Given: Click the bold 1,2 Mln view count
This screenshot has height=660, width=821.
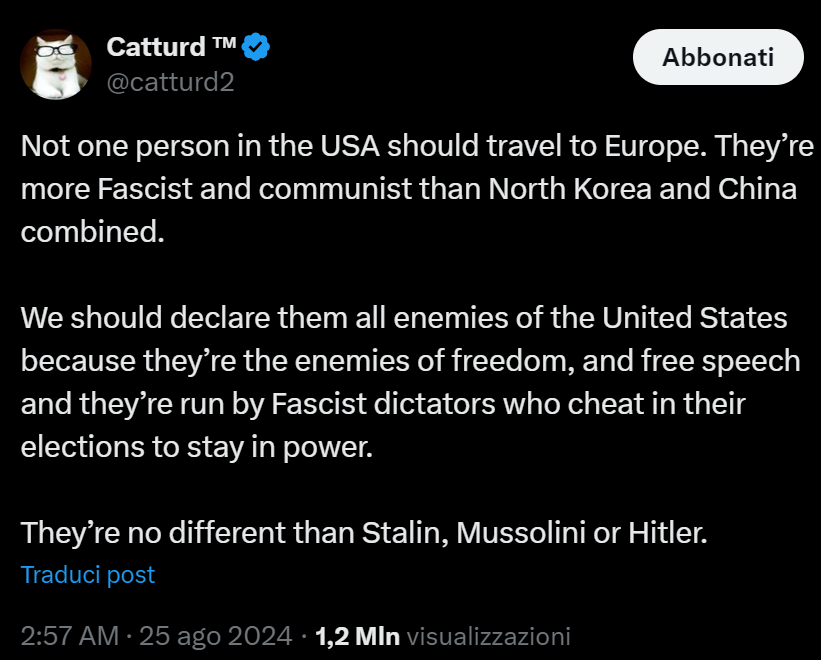Looking at the screenshot, I should [357, 636].
